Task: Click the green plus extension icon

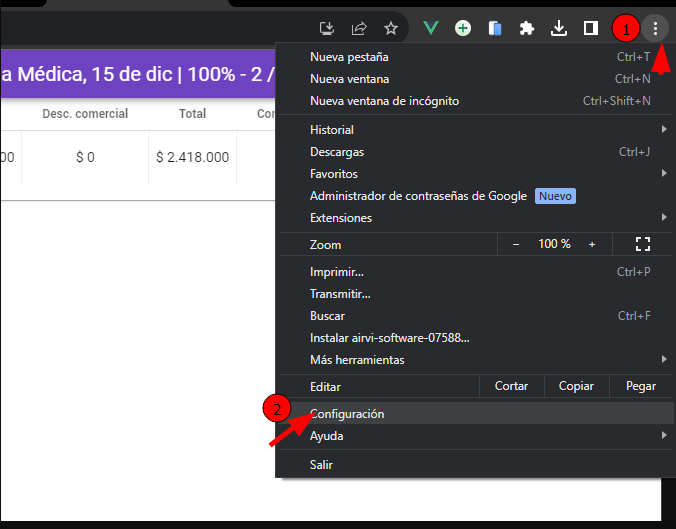Action: (x=463, y=28)
